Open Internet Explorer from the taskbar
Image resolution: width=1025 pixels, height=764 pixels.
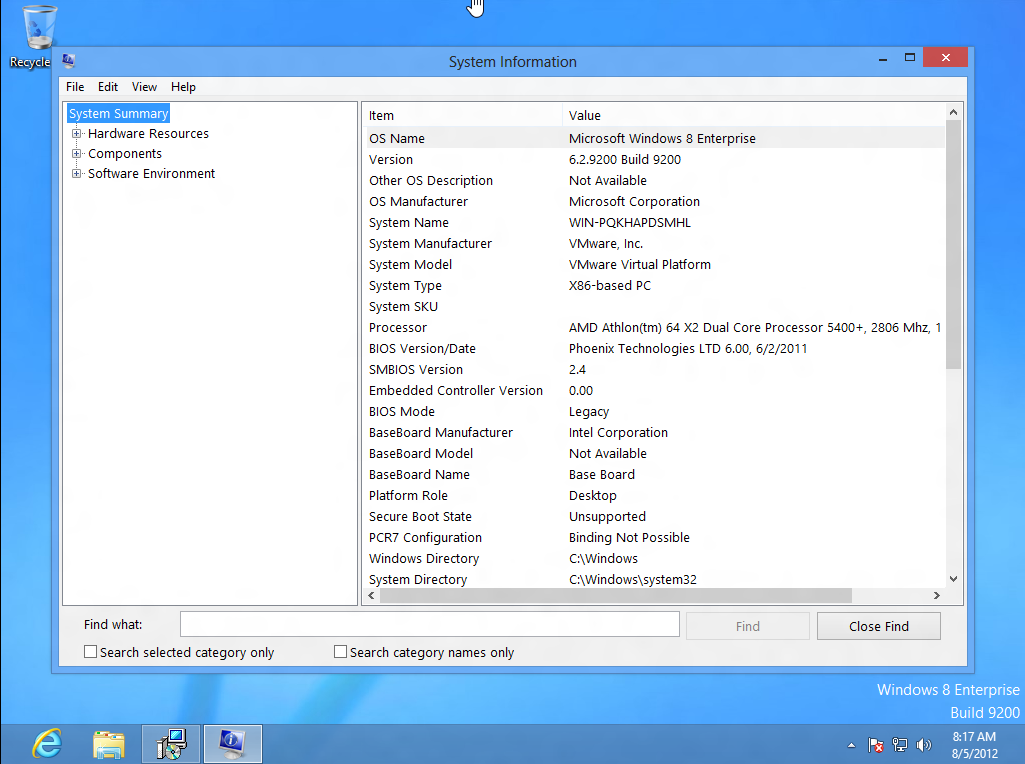pos(47,744)
